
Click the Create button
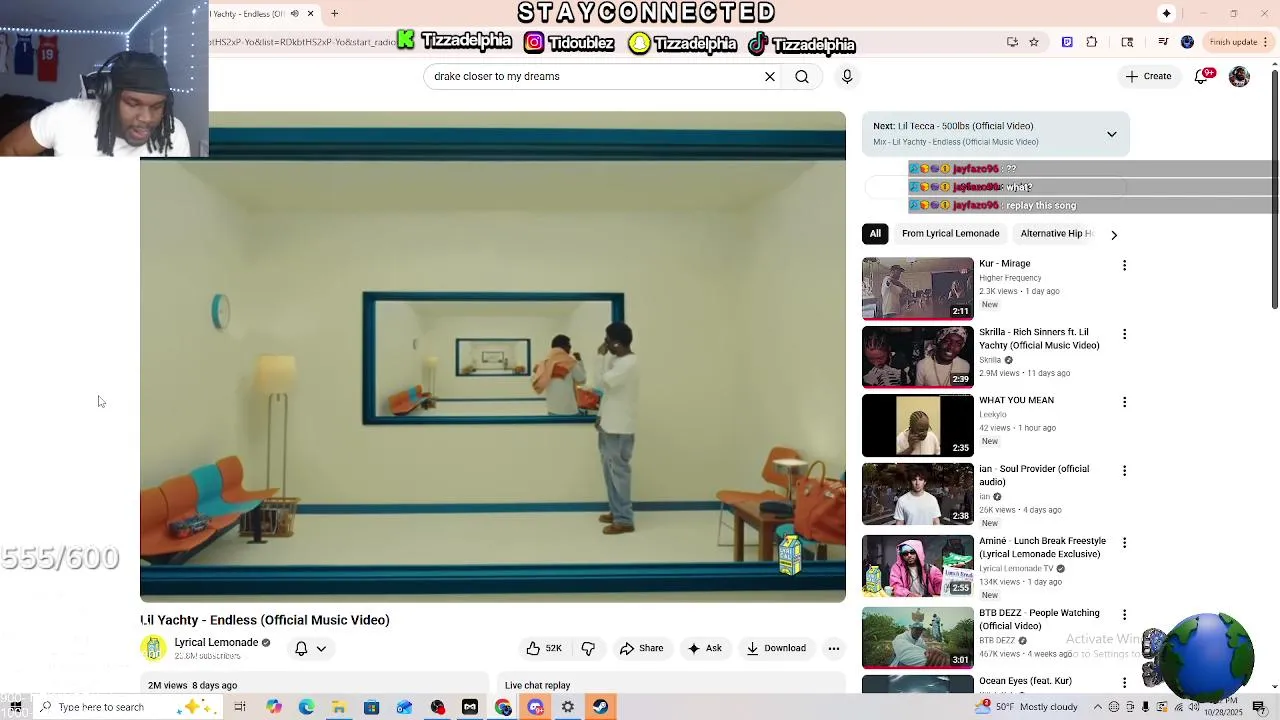click(1148, 76)
